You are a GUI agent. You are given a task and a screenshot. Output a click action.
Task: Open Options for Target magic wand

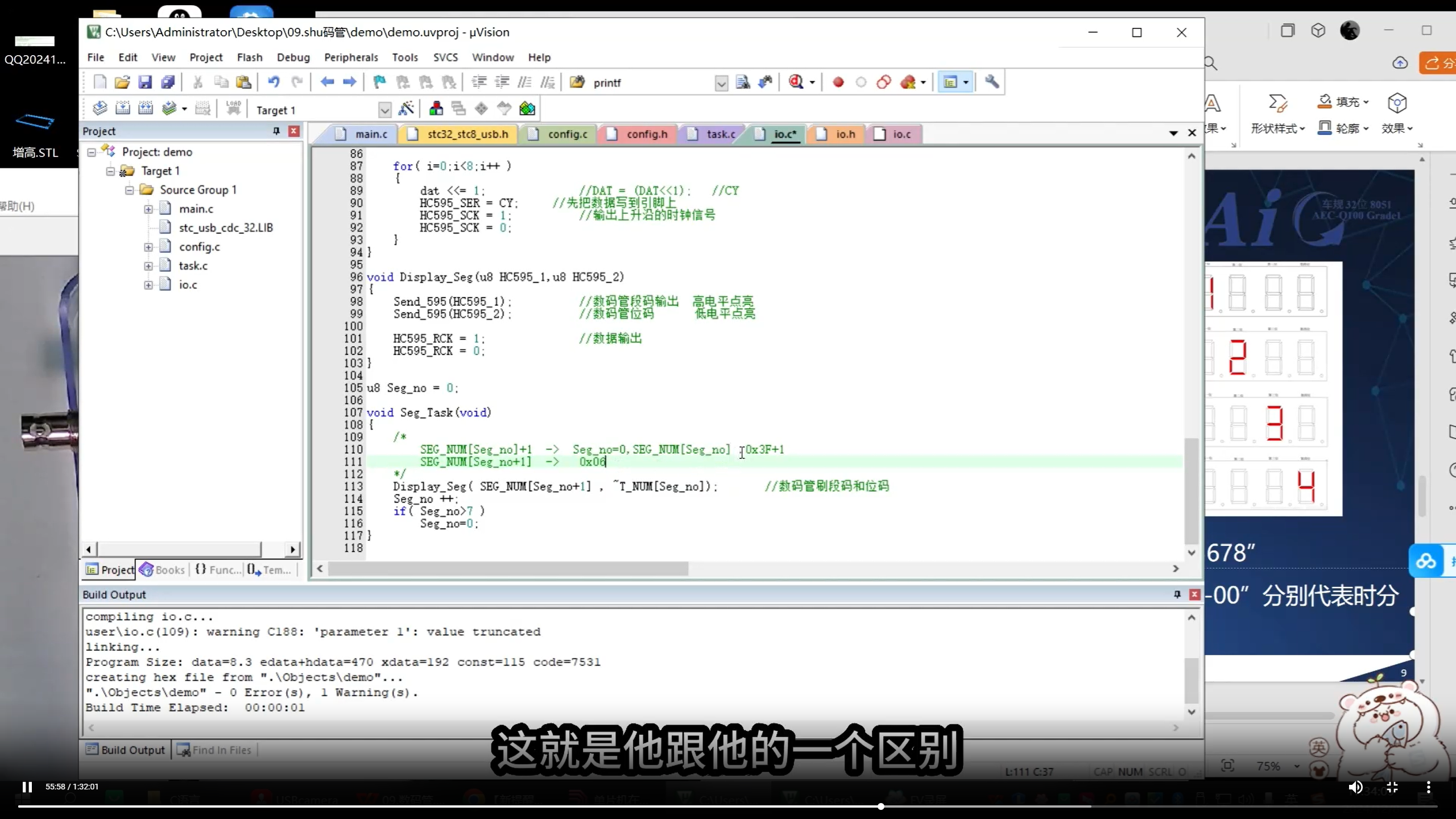(x=406, y=109)
